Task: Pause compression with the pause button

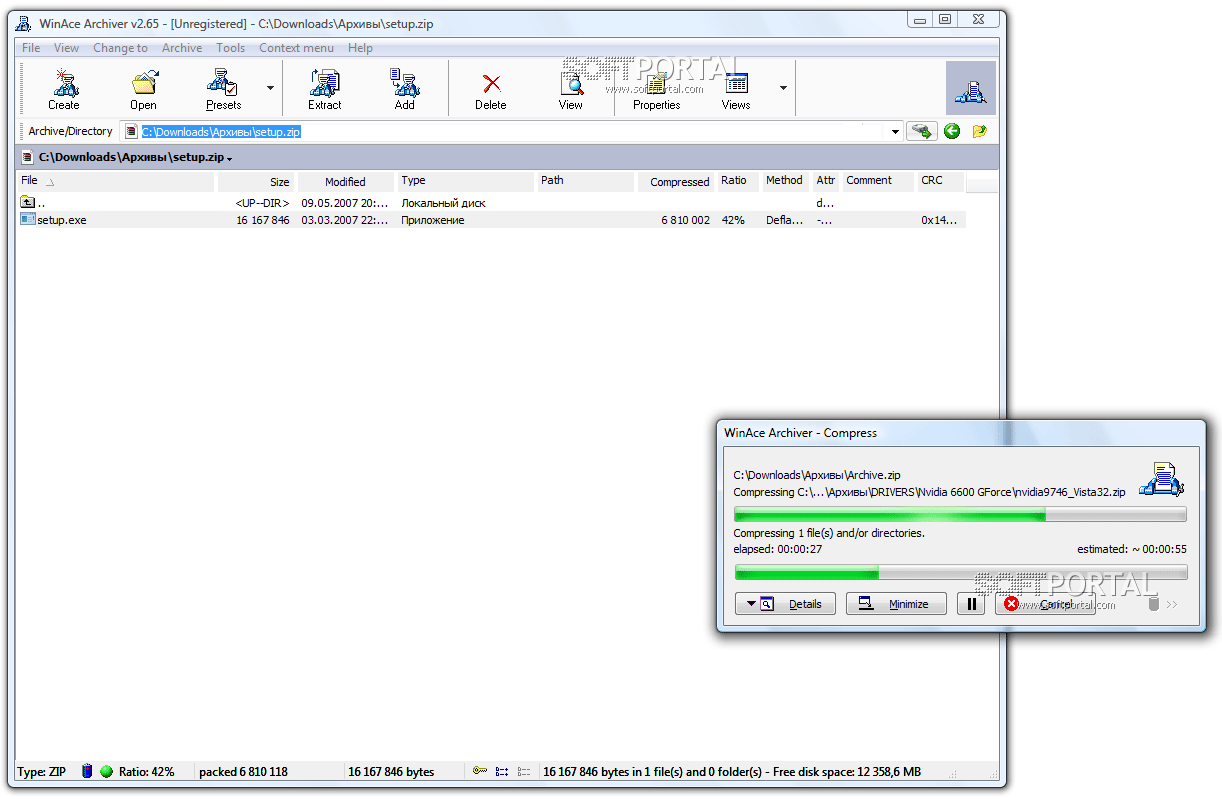Action: [971, 604]
